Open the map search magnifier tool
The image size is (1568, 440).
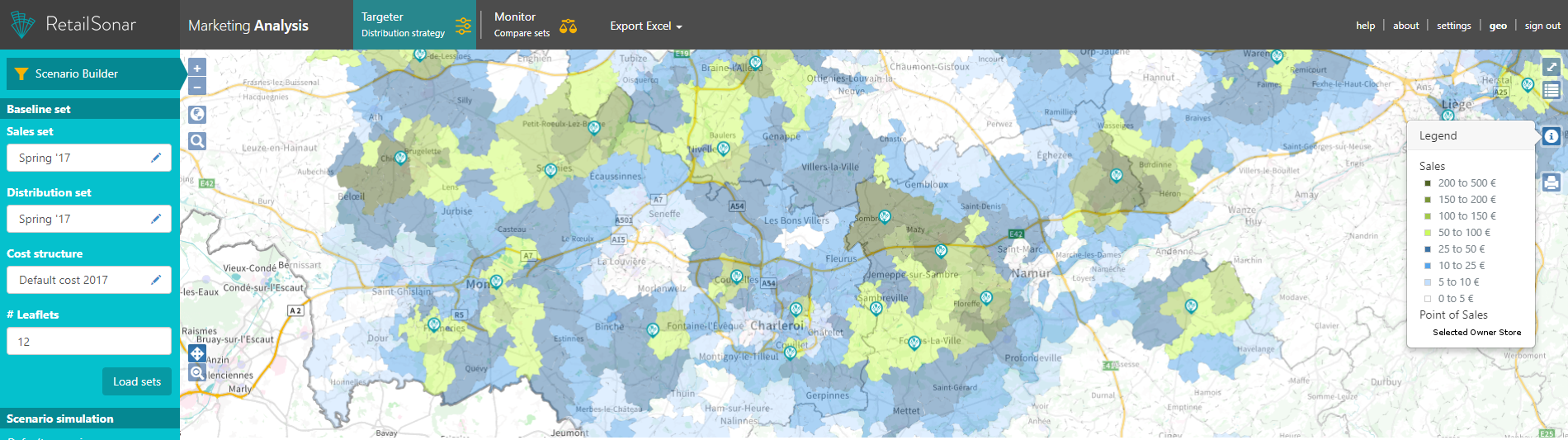point(197,141)
